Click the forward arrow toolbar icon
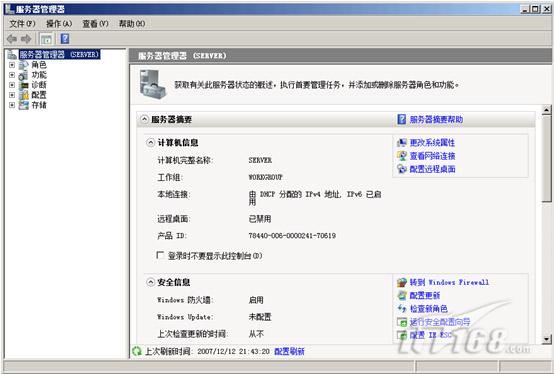Viewport: 554px width, 374px height. (x=26, y=39)
